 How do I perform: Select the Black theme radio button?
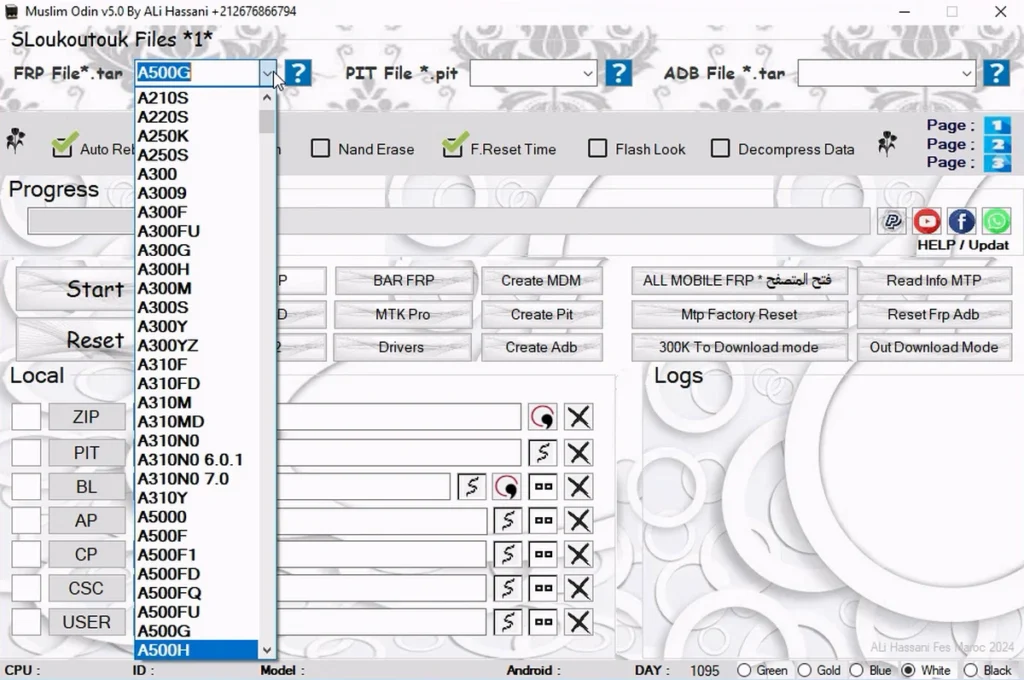pyautogui.click(x=970, y=670)
